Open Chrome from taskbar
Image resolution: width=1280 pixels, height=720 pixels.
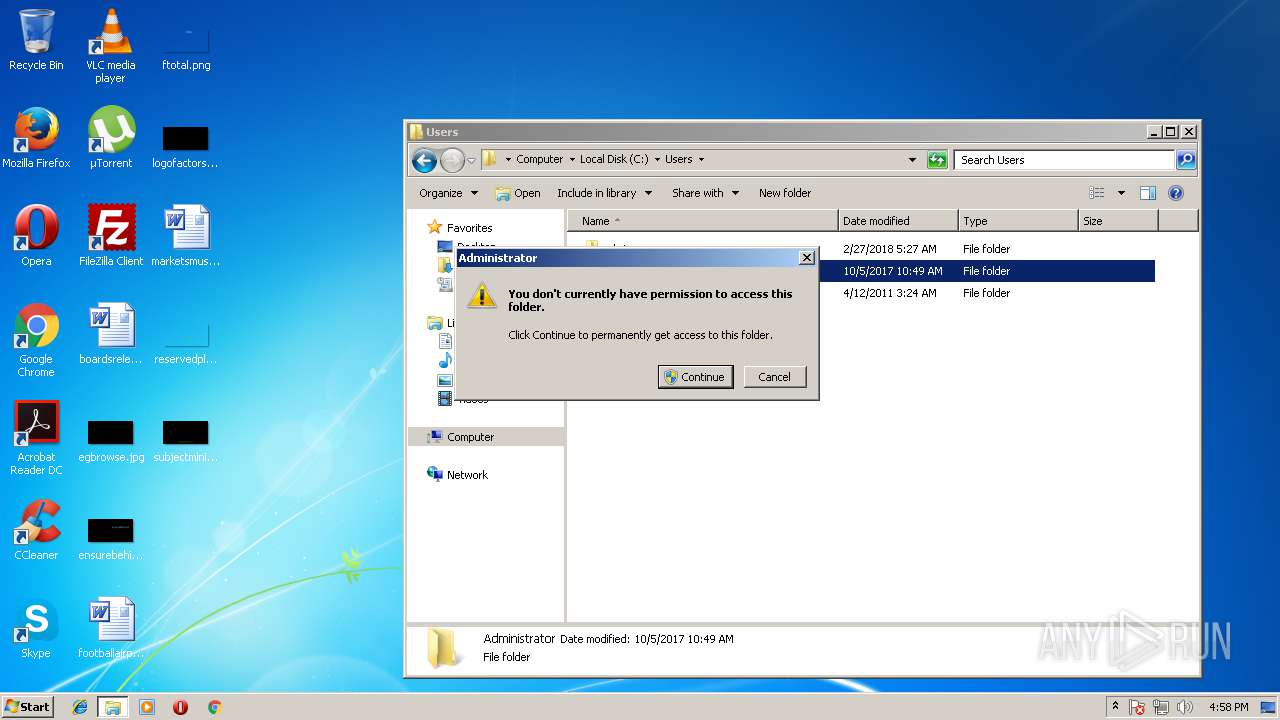point(214,707)
